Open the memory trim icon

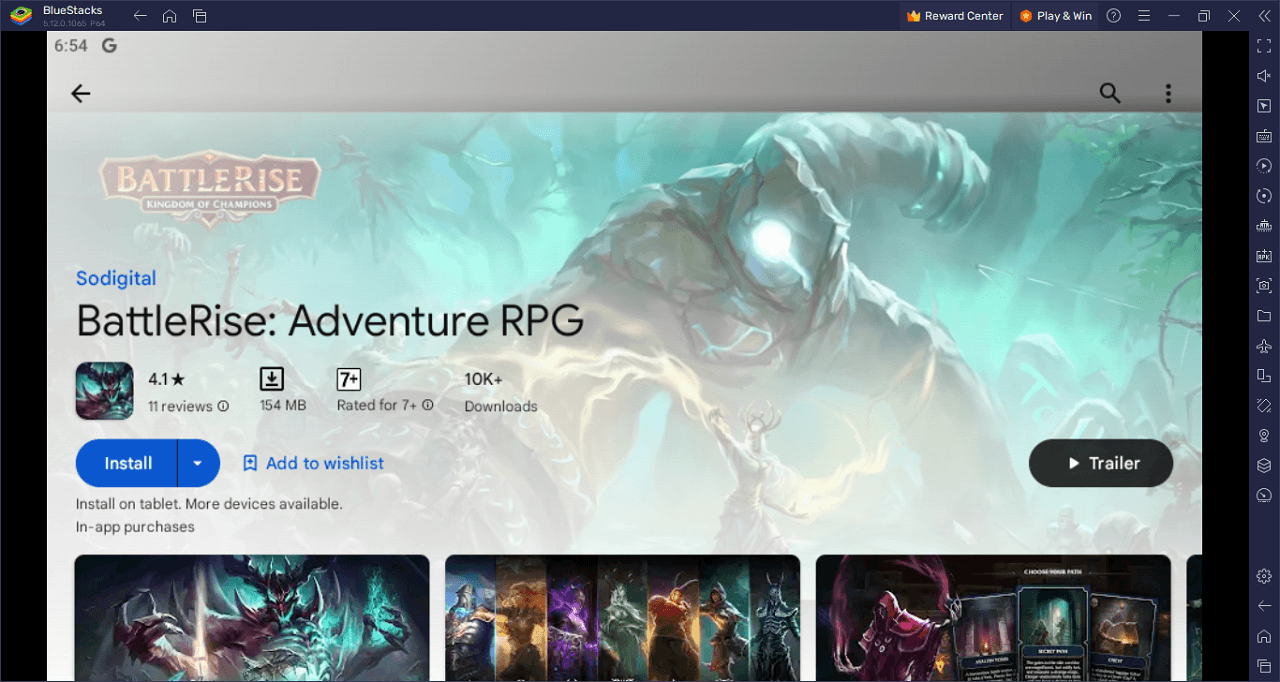[x=1264, y=226]
